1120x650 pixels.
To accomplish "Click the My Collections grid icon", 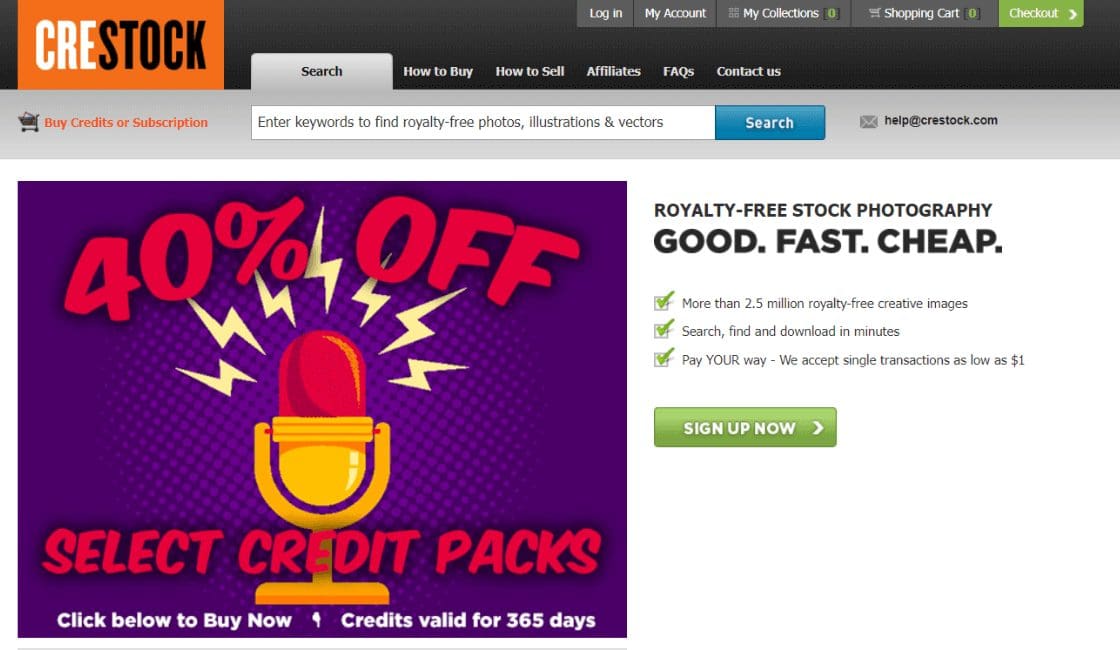I will pos(734,13).
